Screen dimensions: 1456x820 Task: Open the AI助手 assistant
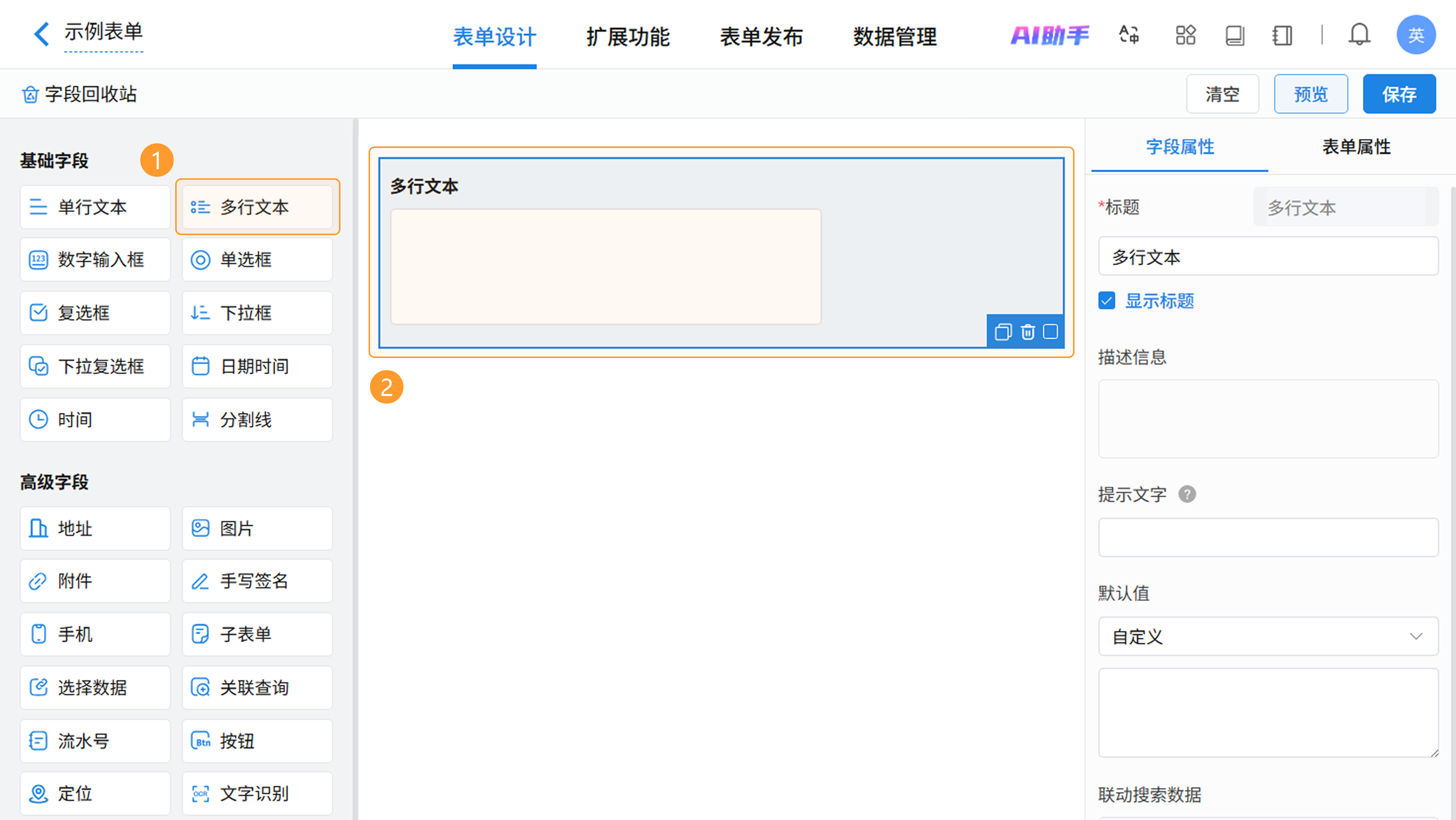[x=1050, y=35]
